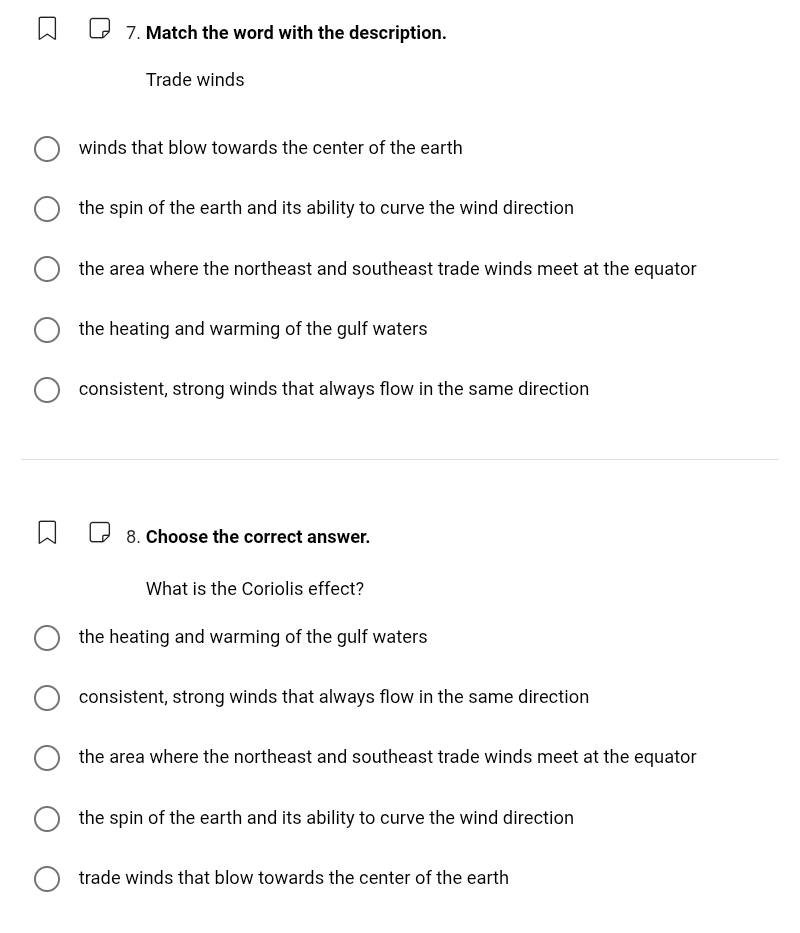
Task: Choose 'trade winds that blow towards the center' option
Action: click(x=47, y=879)
